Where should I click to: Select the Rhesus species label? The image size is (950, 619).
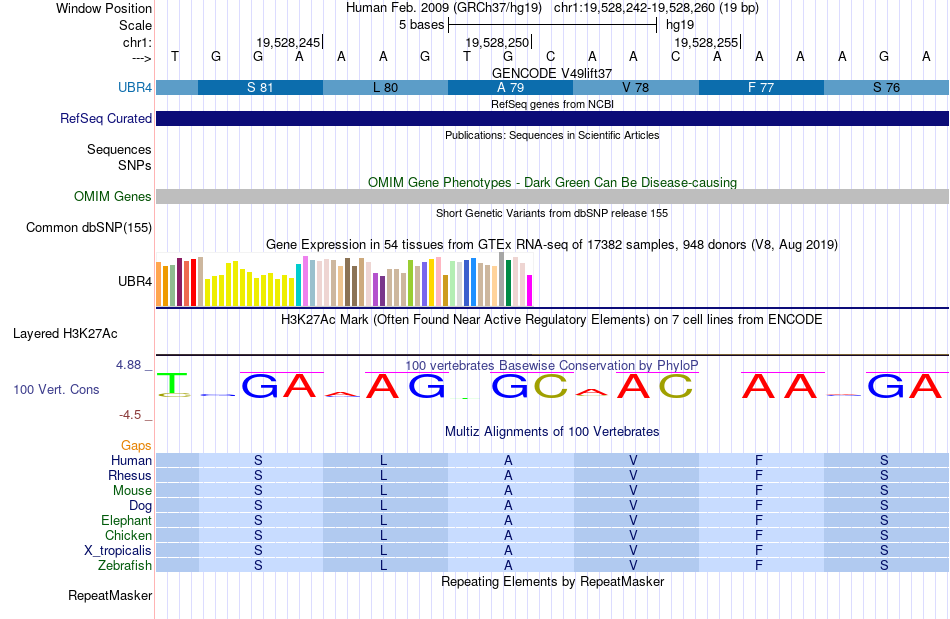pyautogui.click(x=130, y=475)
